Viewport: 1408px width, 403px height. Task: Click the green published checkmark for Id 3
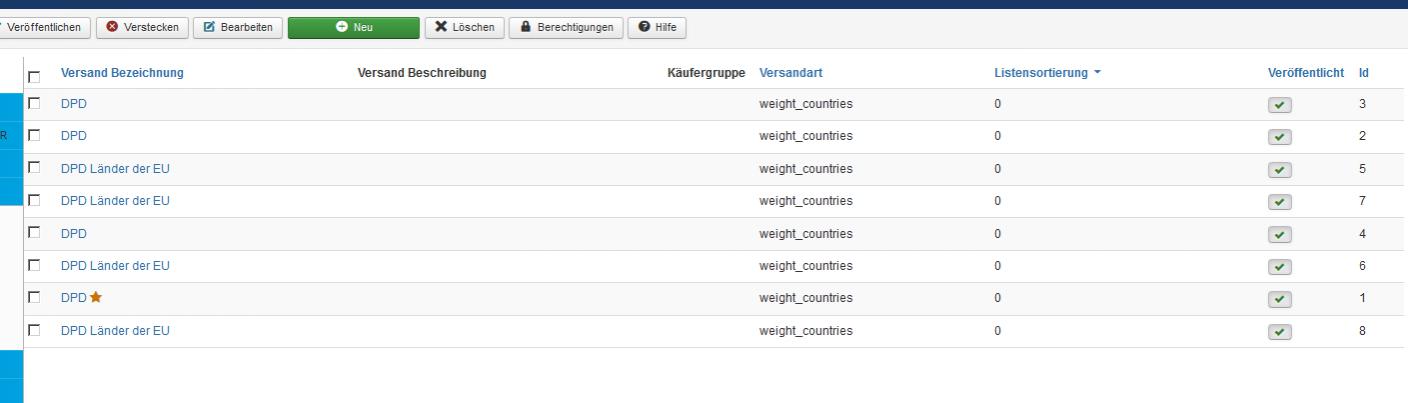click(1279, 105)
